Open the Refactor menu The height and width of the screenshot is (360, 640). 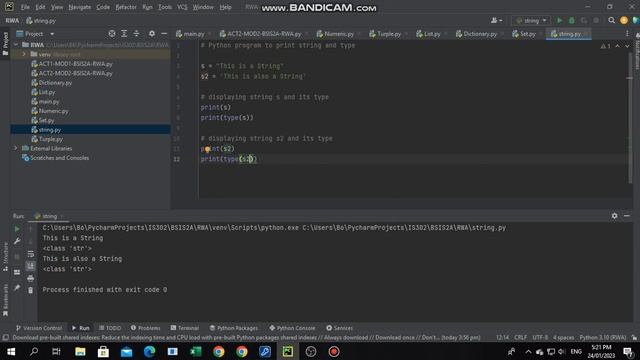[x=126, y=7]
